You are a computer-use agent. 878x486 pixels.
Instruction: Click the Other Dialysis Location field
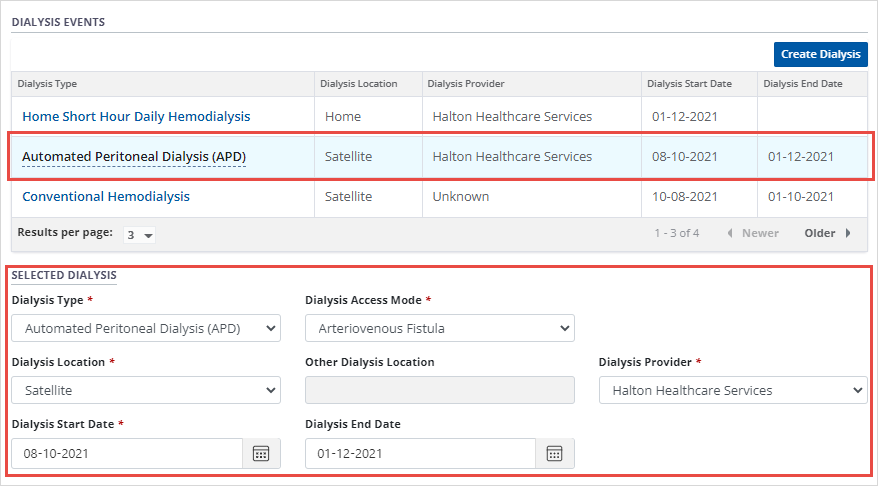point(440,390)
